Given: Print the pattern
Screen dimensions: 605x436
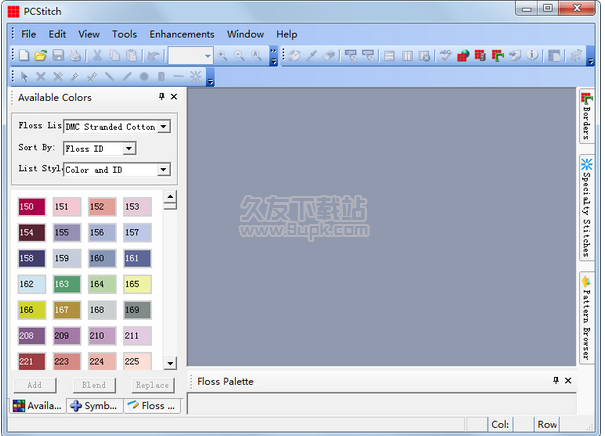Looking at the screenshot, I should [x=75, y=56].
